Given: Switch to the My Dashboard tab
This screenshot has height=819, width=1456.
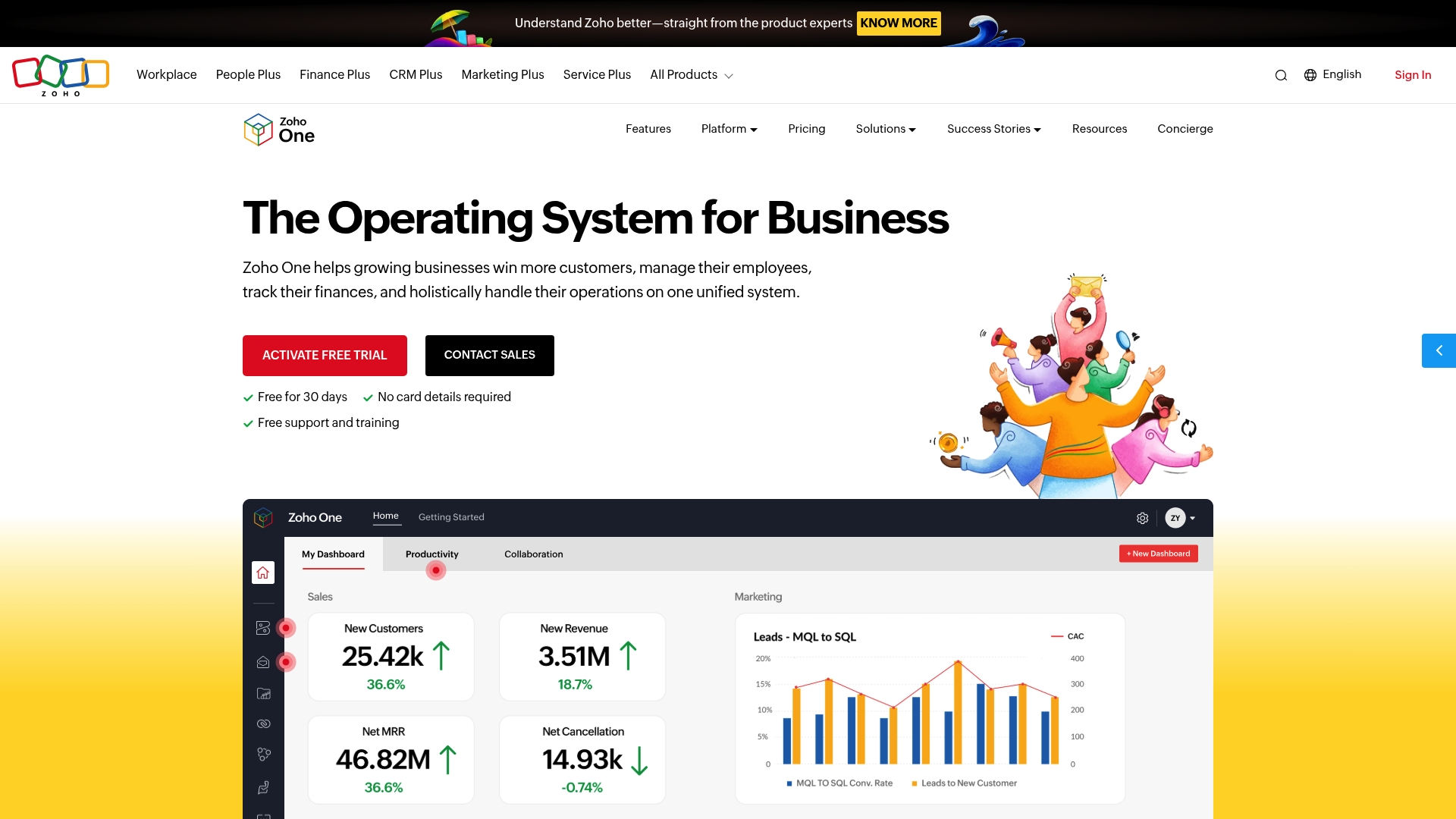Looking at the screenshot, I should 333,554.
